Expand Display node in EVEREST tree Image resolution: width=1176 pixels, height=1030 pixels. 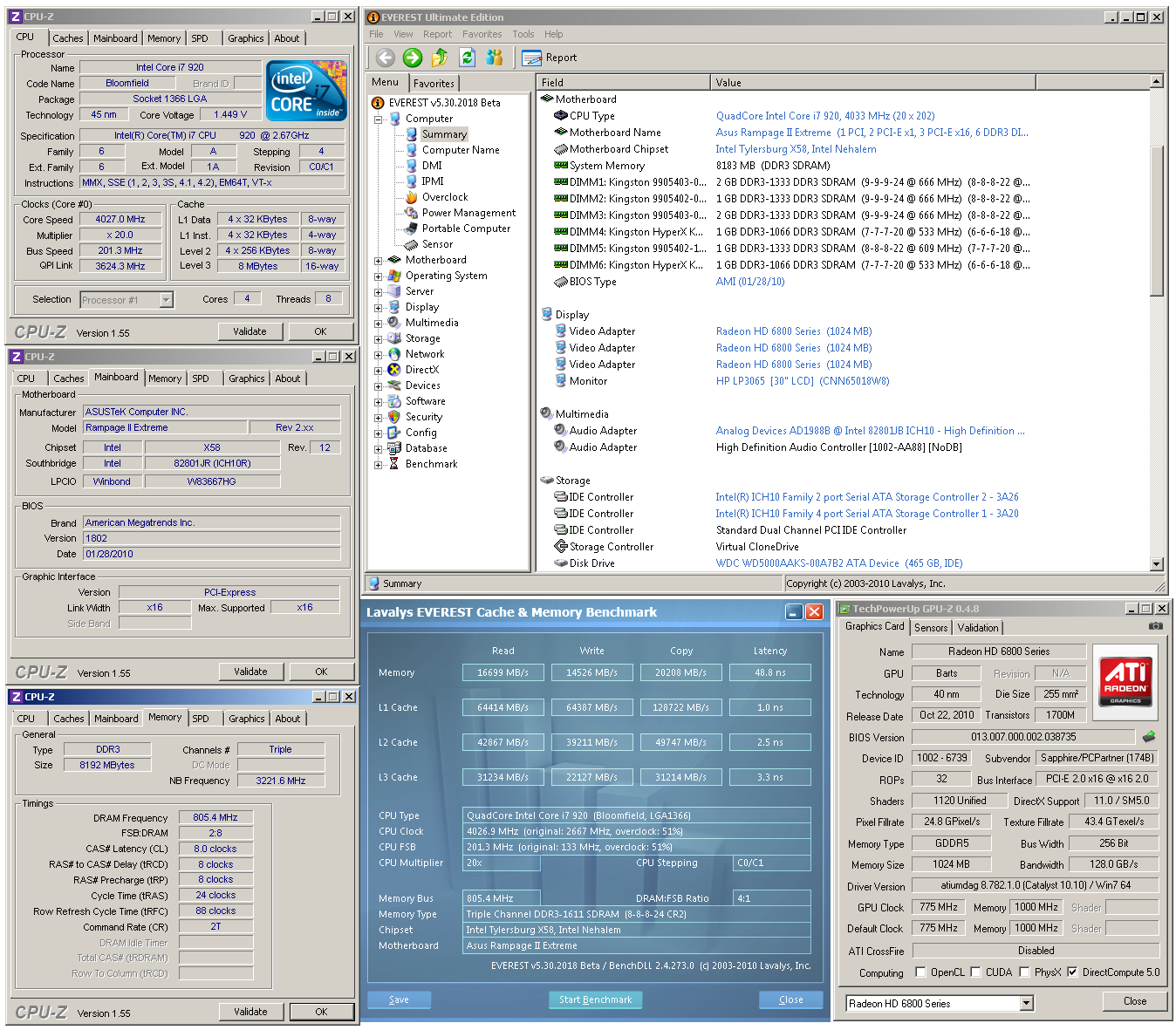pyautogui.click(x=379, y=307)
